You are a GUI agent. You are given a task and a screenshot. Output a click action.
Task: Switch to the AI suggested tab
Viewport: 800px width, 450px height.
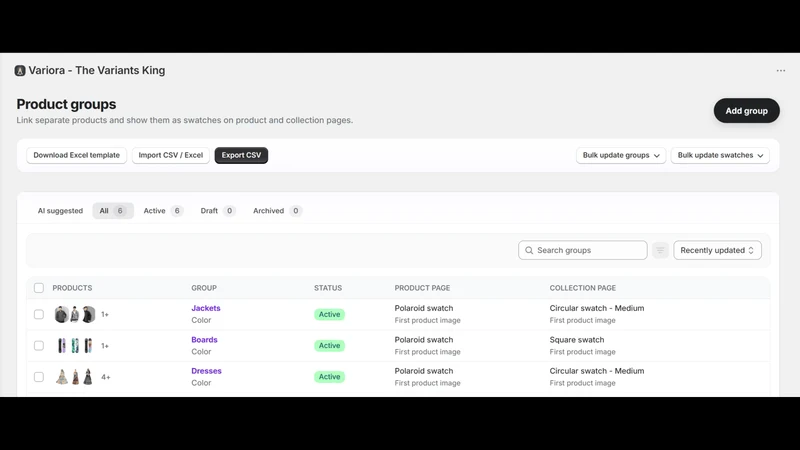[x=60, y=211]
